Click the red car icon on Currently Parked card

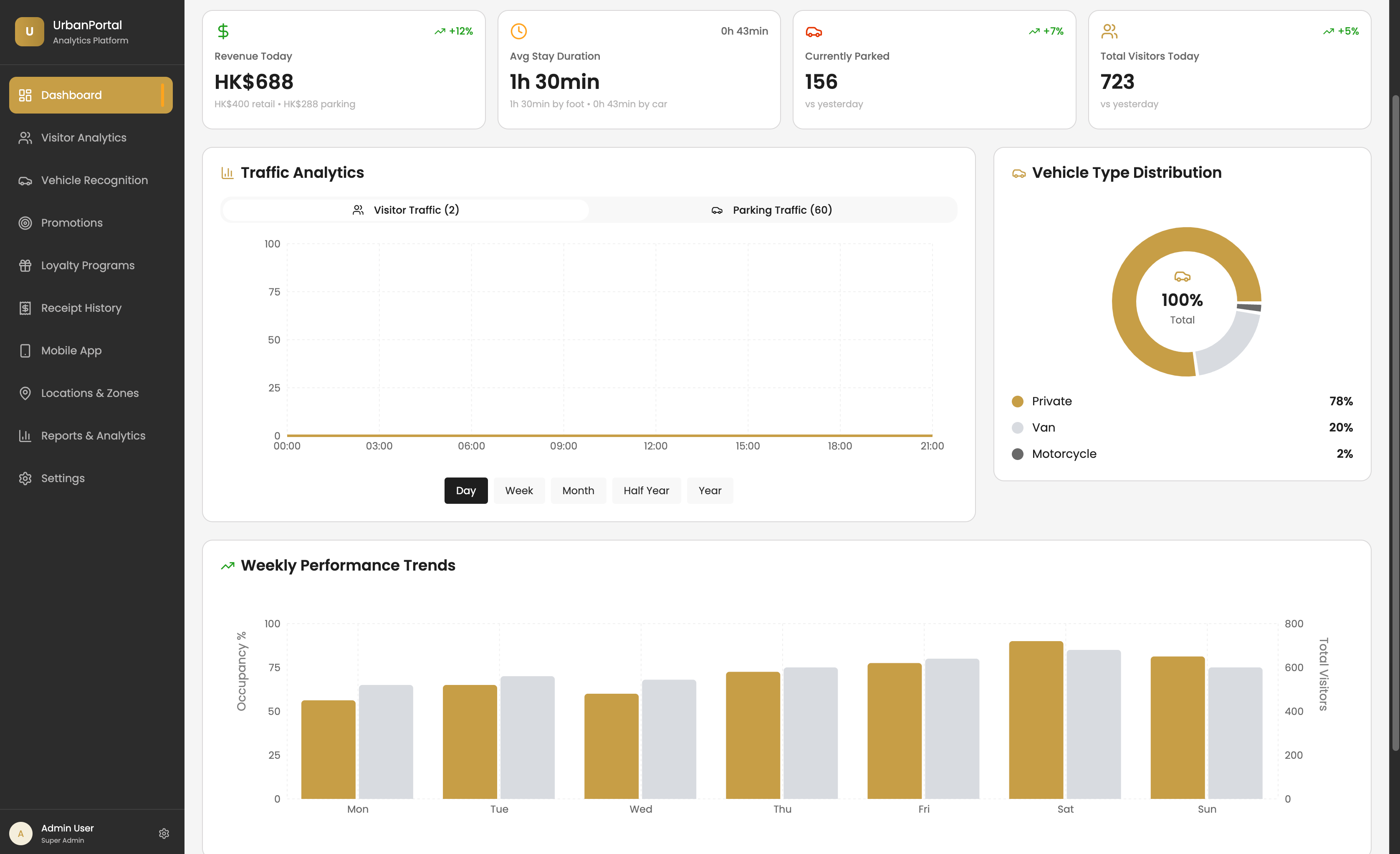click(814, 32)
